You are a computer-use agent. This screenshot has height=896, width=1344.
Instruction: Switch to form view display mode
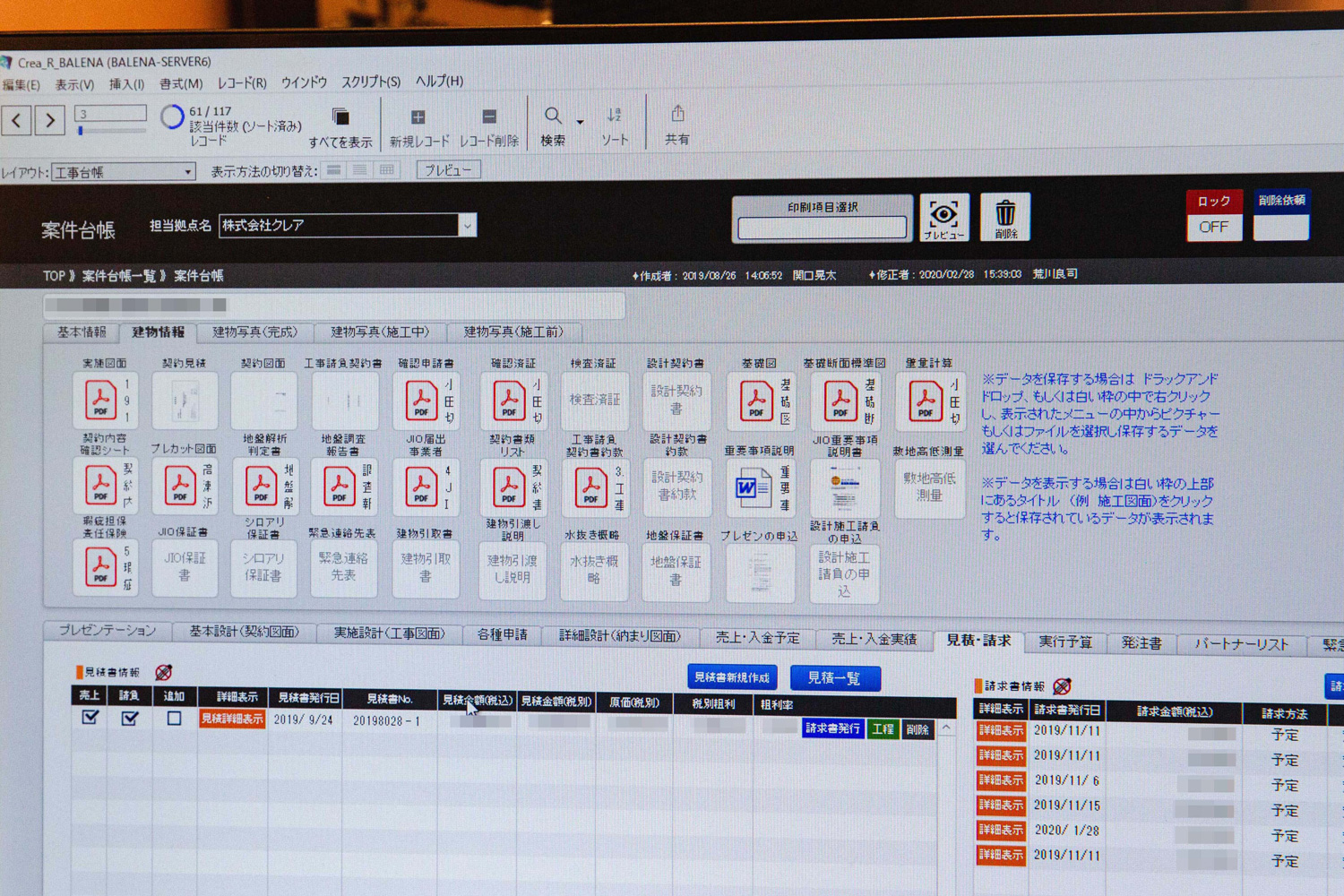pyautogui.click(x=334, y=170)
